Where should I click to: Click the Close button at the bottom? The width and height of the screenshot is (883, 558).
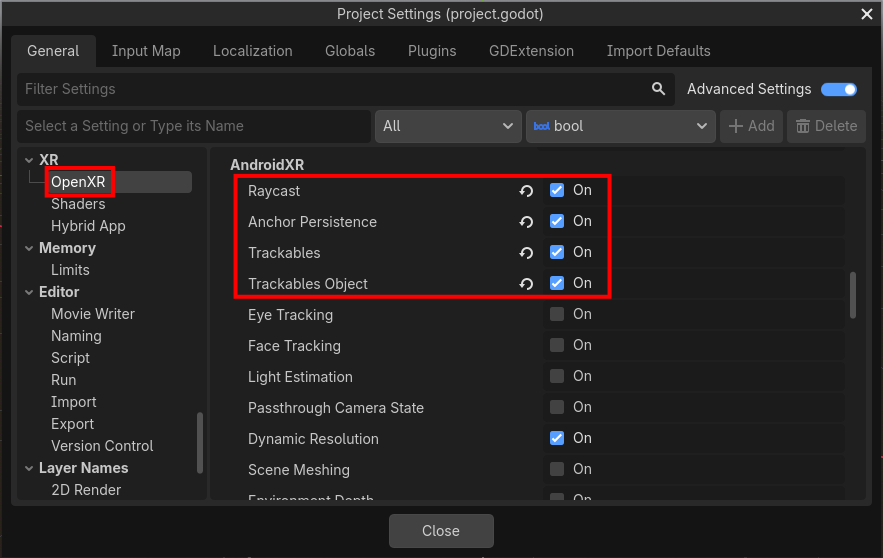point(441,531)
